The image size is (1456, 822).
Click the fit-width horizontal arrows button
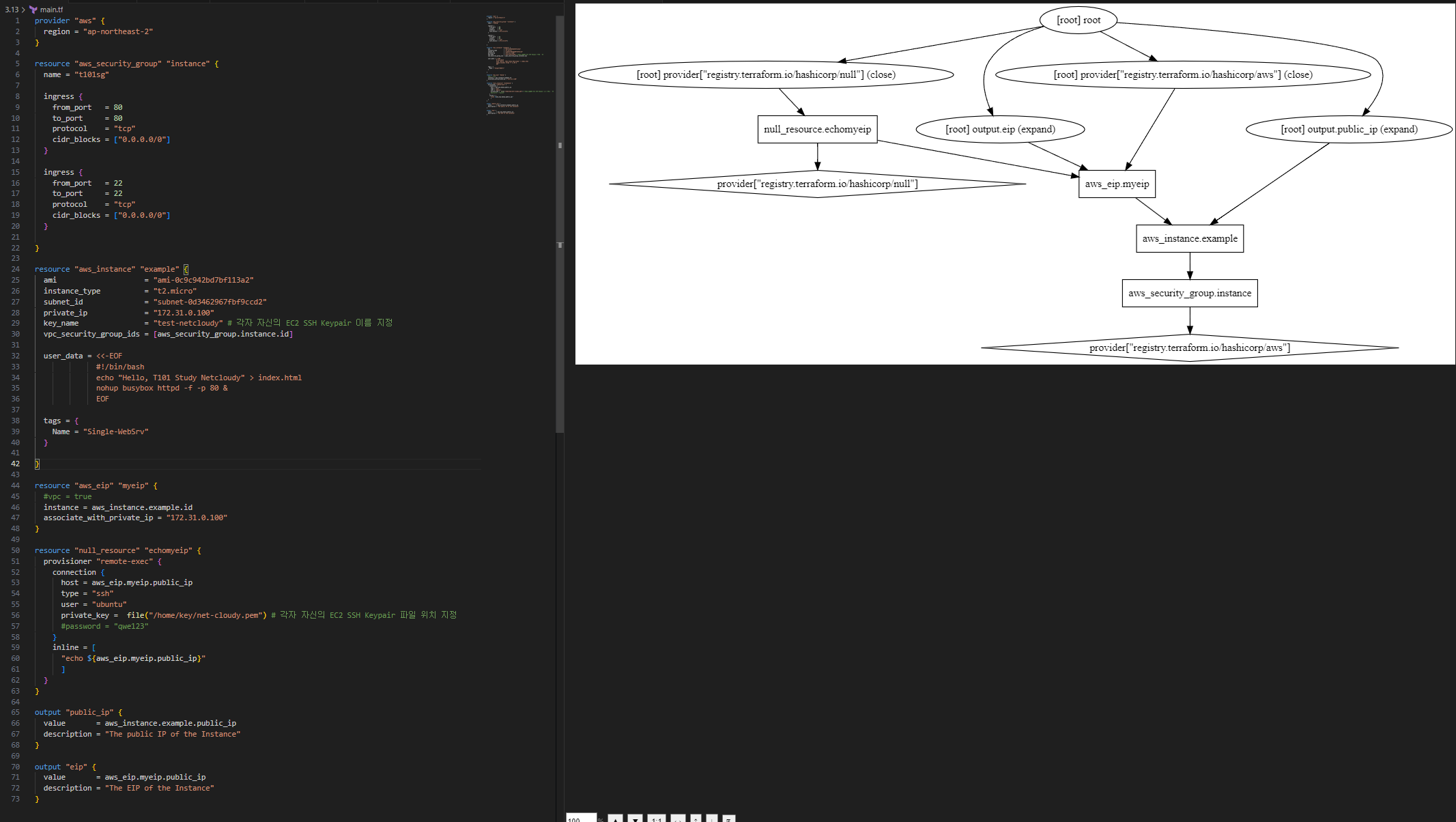[678, 818]
